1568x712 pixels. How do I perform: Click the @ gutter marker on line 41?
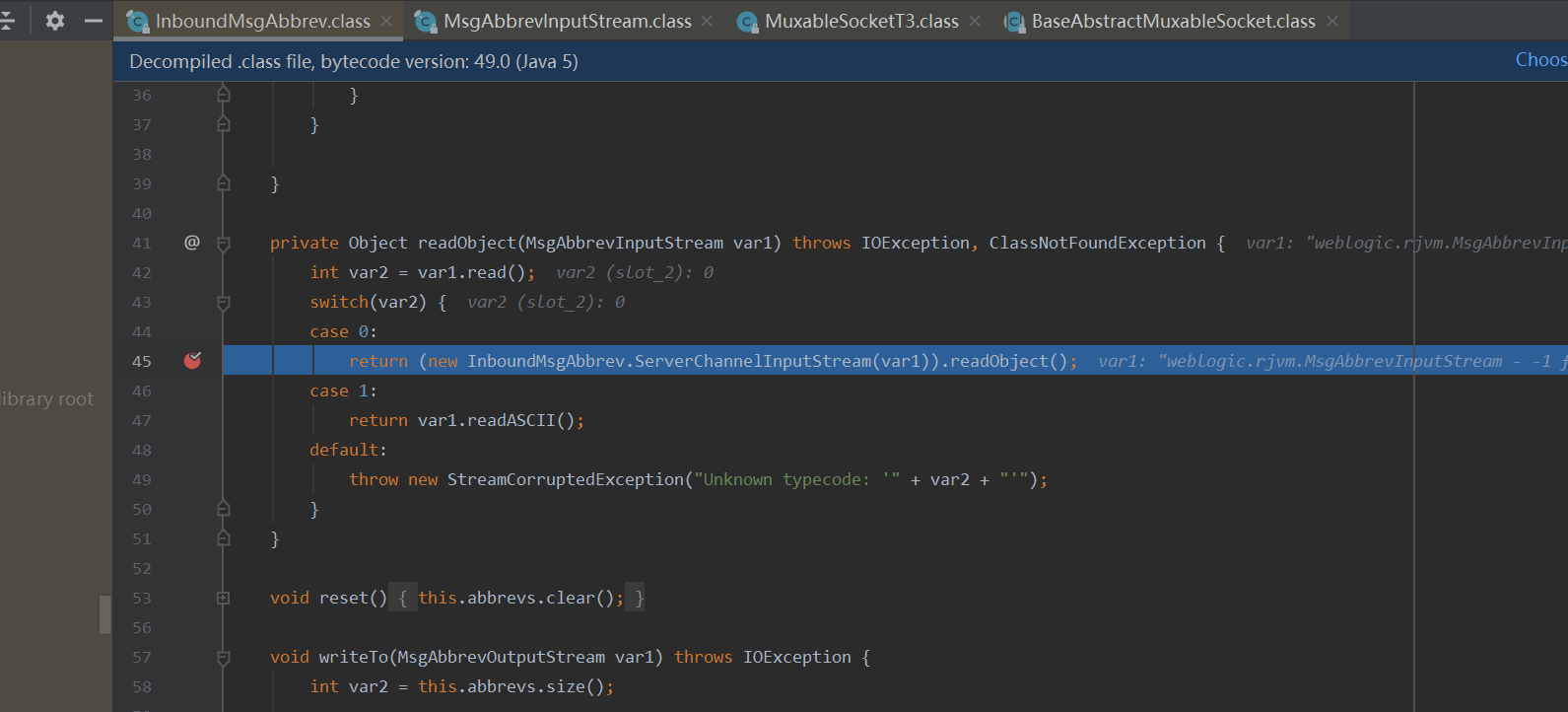click(x=192, y=243)
